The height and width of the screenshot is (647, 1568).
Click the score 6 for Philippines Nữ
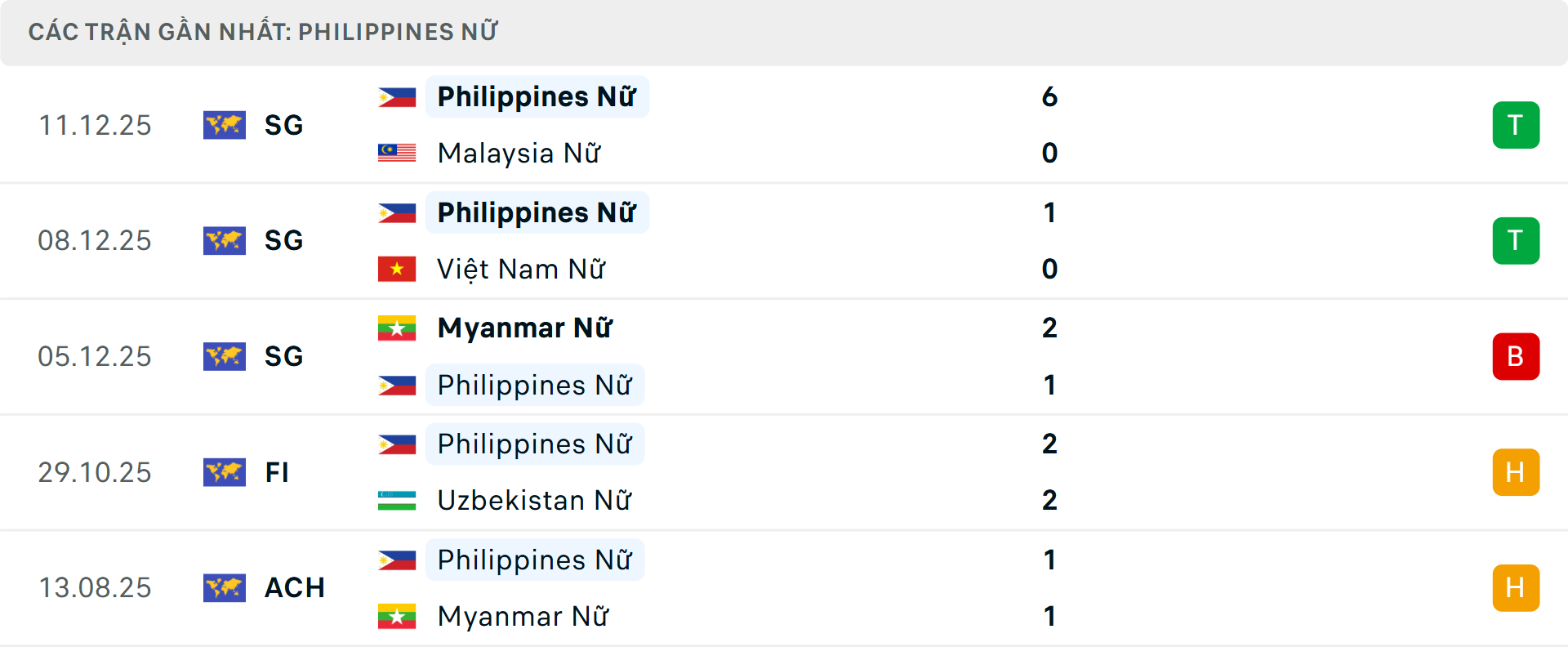pos(1050,96)
